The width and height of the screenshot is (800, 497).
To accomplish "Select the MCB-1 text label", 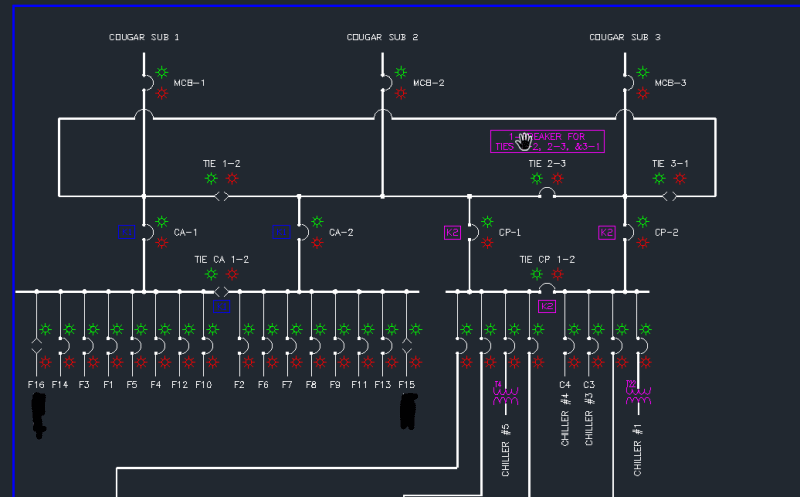I will 189,83.
